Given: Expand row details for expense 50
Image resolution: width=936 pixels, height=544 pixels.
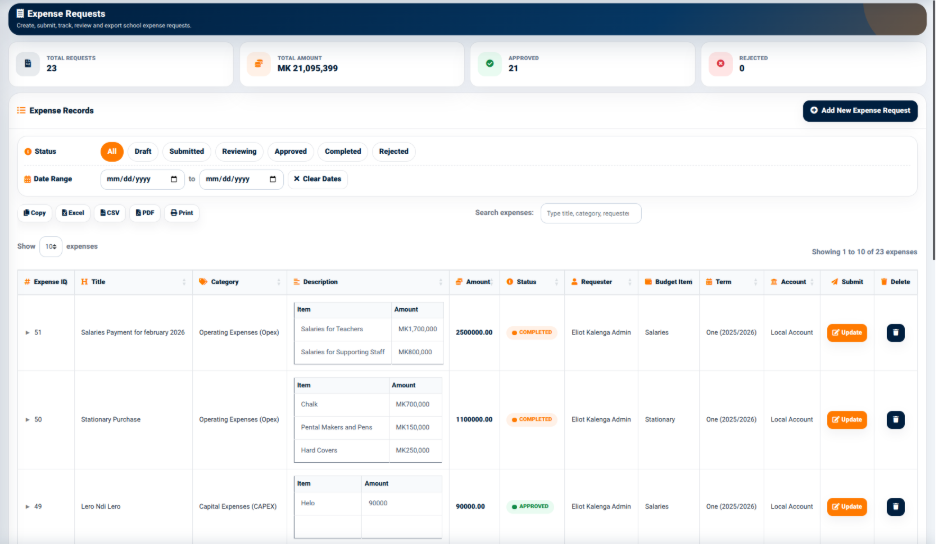Looking at the screenshot, I should click(x=27, y=420).
